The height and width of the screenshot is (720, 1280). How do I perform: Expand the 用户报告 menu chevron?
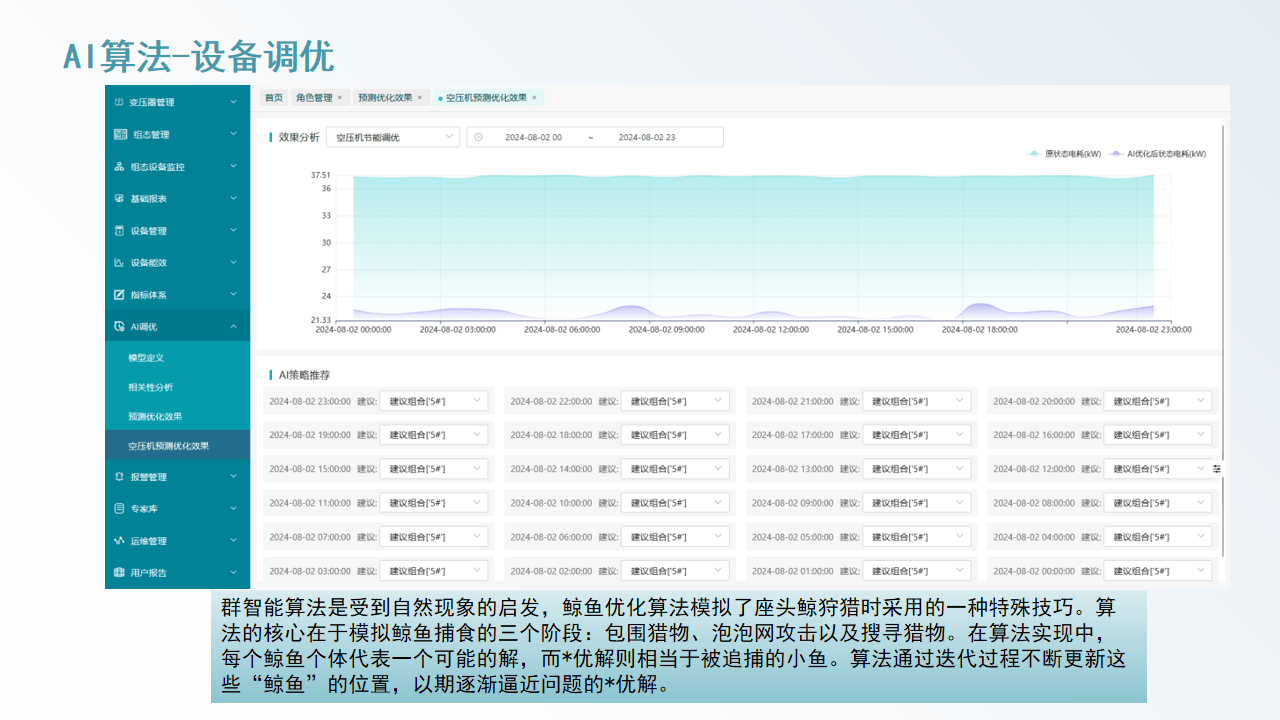coord(233,572)
